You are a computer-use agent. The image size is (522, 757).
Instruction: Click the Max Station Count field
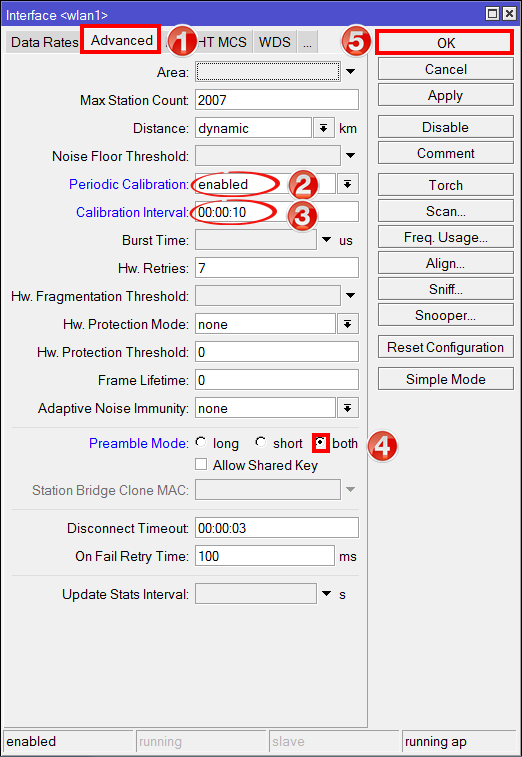click(x=277, y=100)
